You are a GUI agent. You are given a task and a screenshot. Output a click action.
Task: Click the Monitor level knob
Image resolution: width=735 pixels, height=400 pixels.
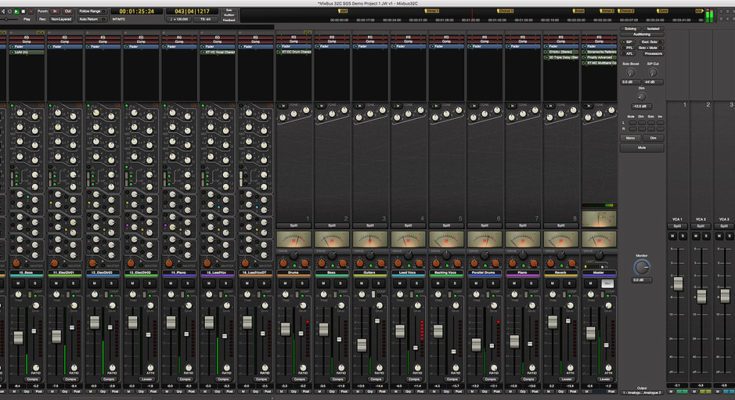641,267
